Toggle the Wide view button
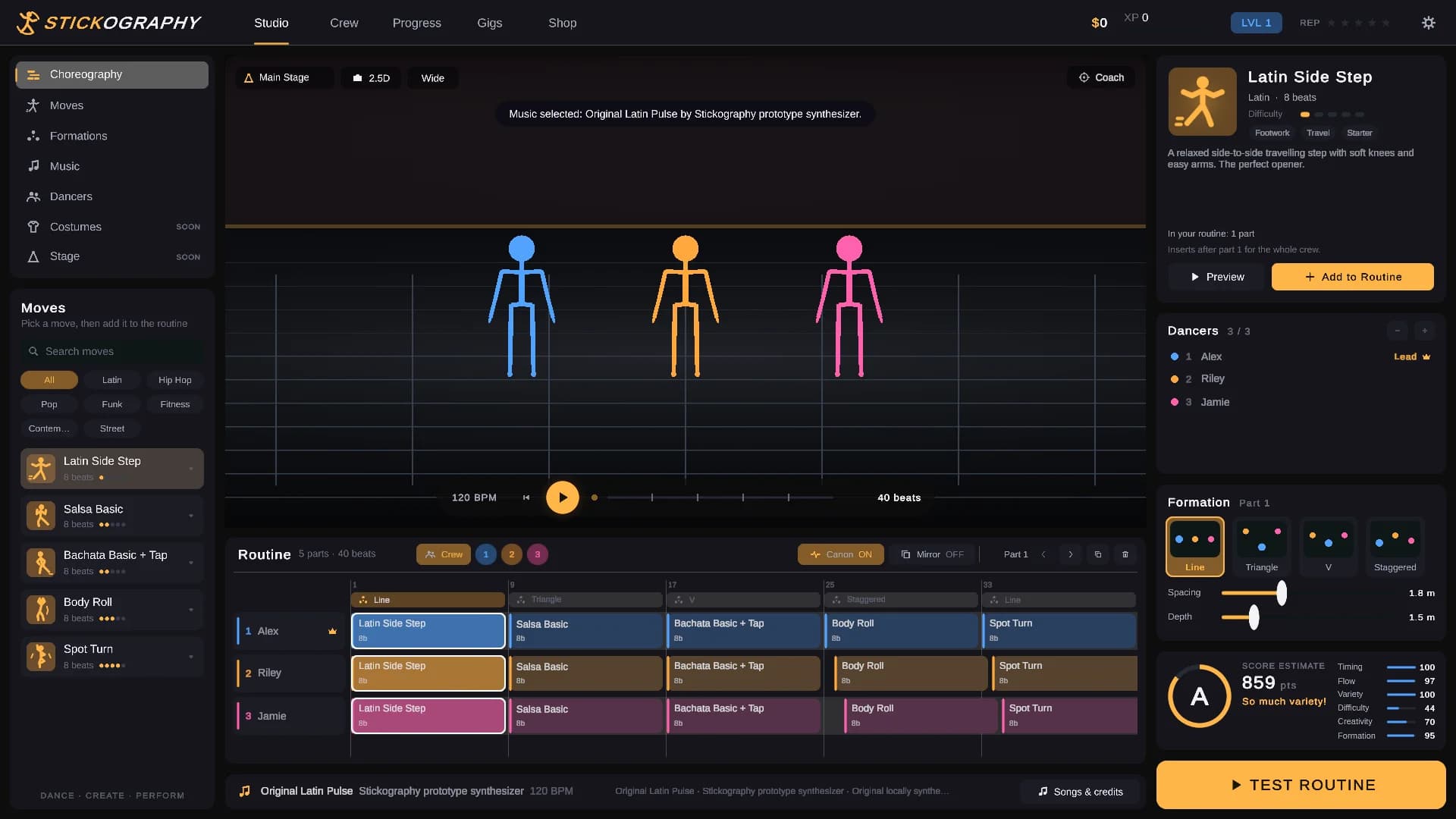The width and height of the screenshot is (1456, 819). [432, 78]
